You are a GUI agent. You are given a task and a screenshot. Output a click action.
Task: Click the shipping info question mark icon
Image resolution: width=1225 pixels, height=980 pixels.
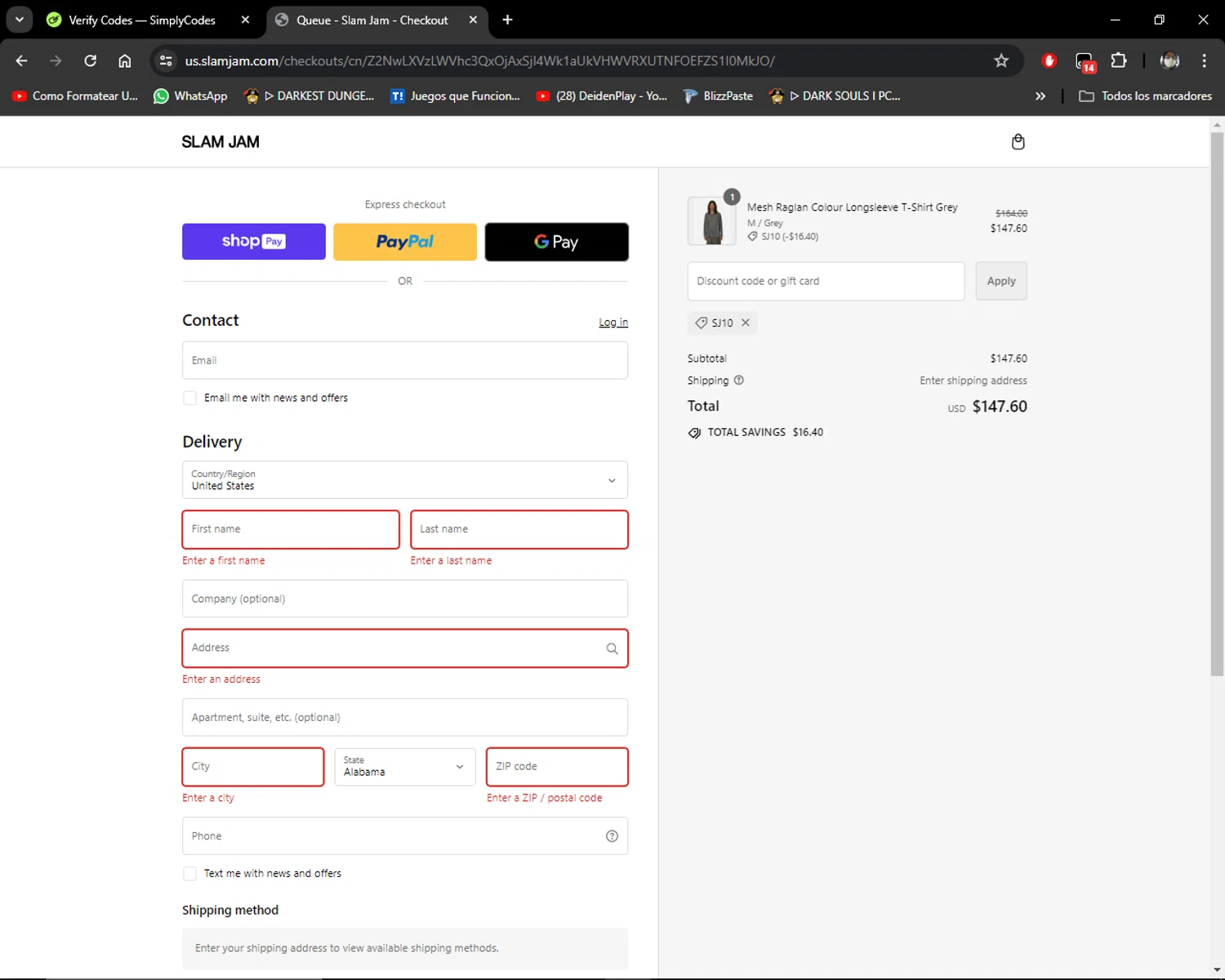739,381
